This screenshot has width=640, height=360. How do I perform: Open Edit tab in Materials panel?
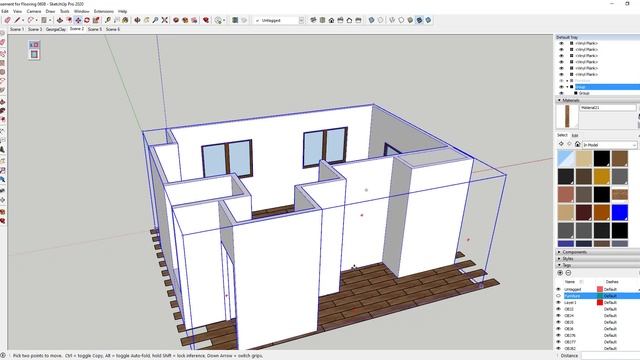575,135
